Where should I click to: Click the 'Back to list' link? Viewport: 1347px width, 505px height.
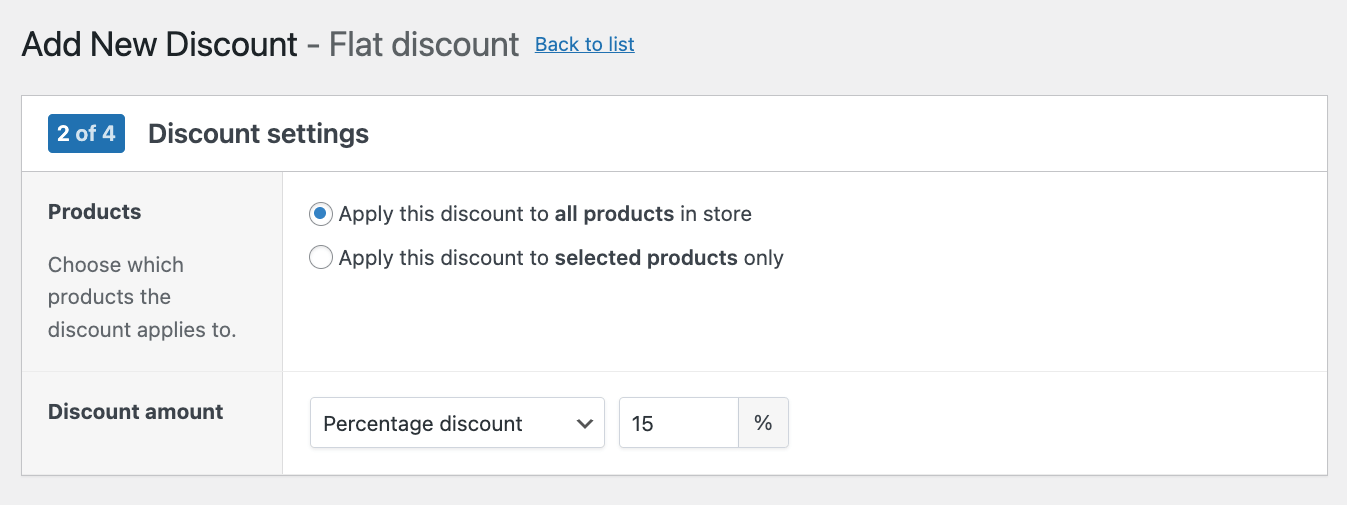pyautogui.click(x=584, y=44)
